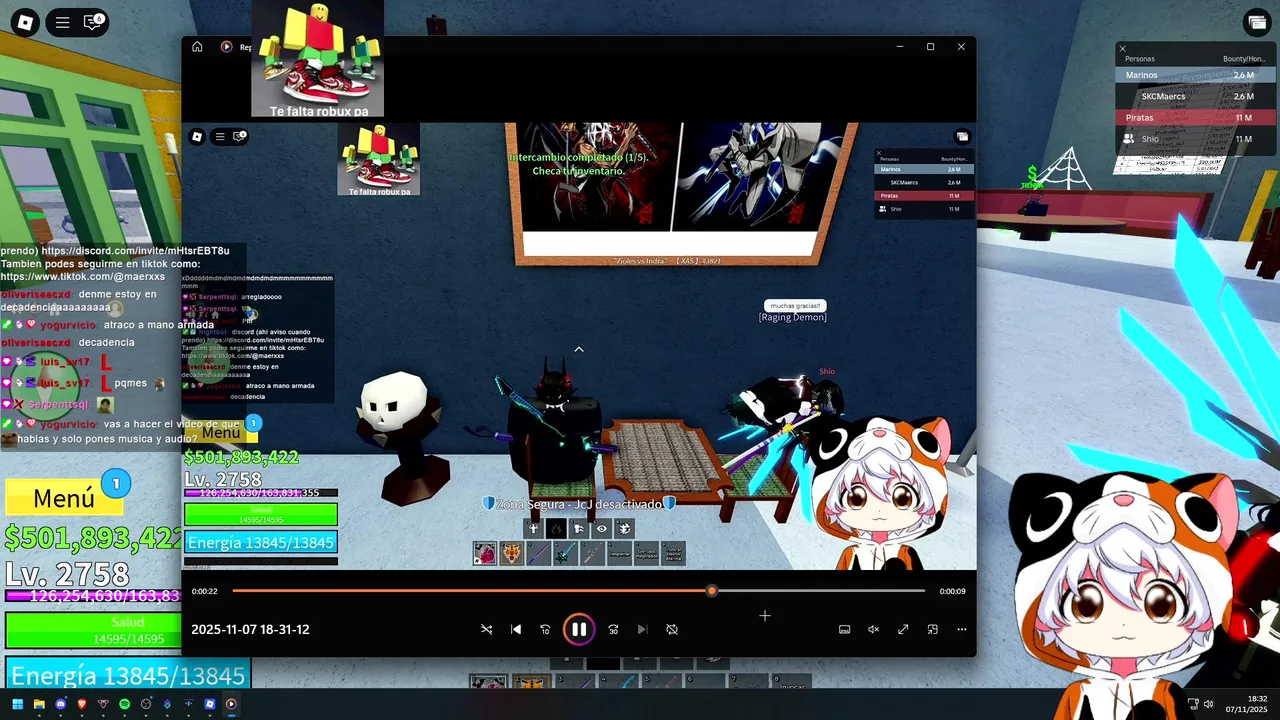The image size is (1280, 720).
Task: Open File Explorer from the taskbar
Action: coord(39,704)
